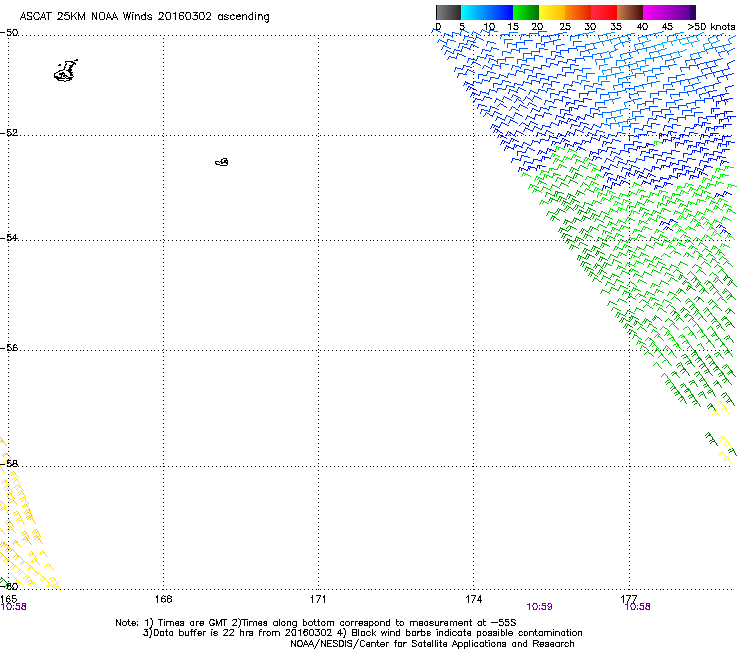Select the '174' longitude axis label
Viewport: 740px width, 650px height.
pos(473,599)
